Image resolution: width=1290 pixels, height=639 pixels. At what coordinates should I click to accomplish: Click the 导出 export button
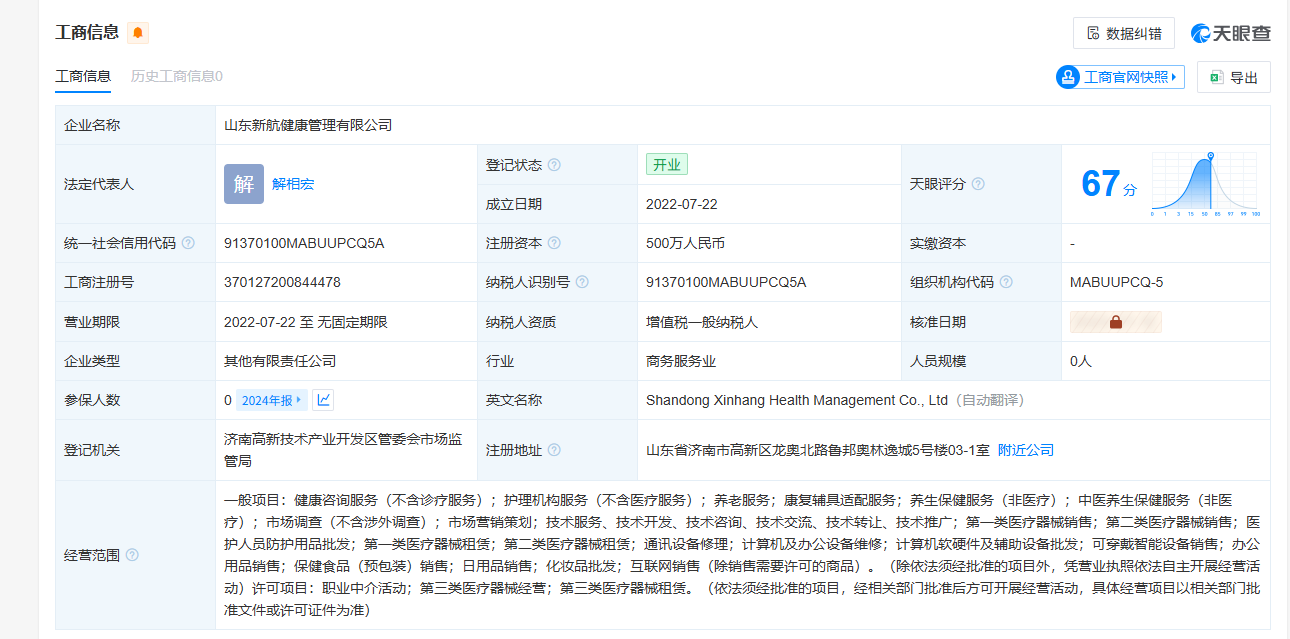[1233, 77]
